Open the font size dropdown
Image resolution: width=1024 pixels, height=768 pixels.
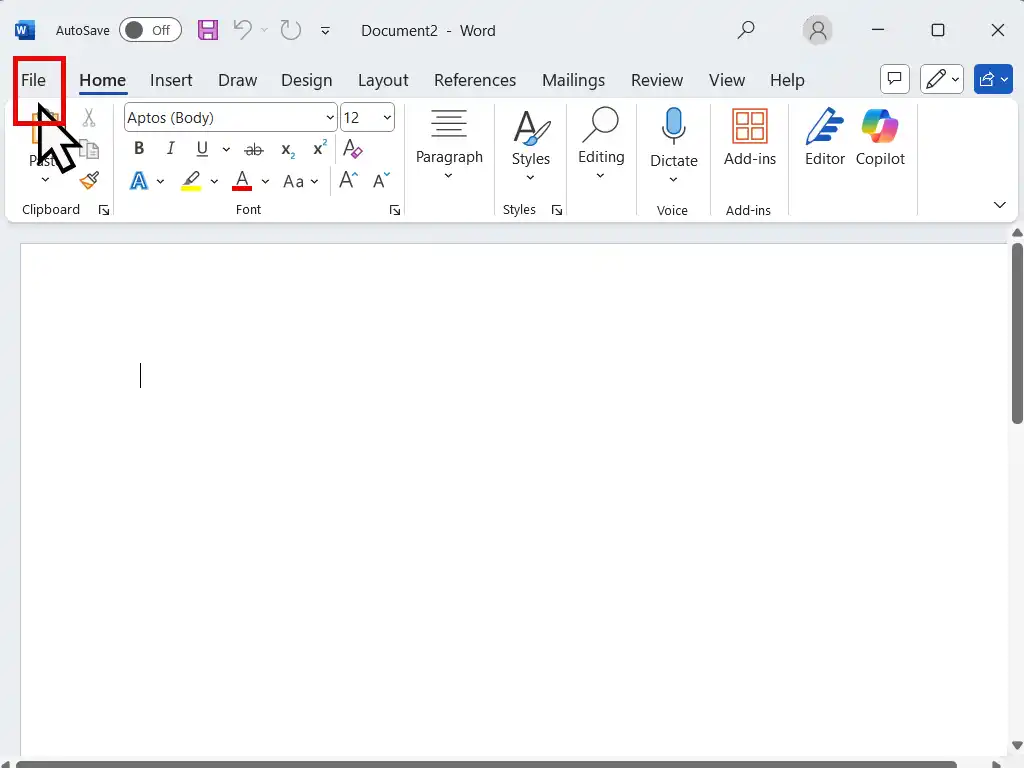tap(387, 118)
